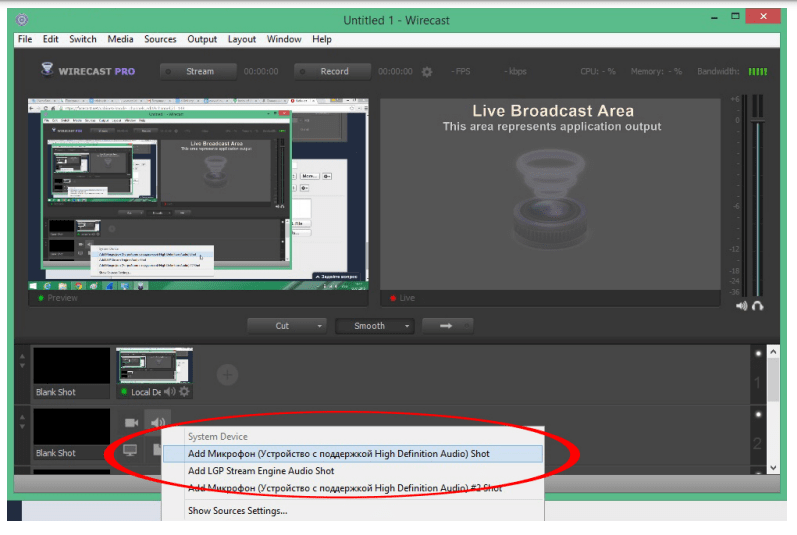Choose Show Sources Settings menu entry
797x535 pixels.
pyautogui.click(x=353, y=511)
